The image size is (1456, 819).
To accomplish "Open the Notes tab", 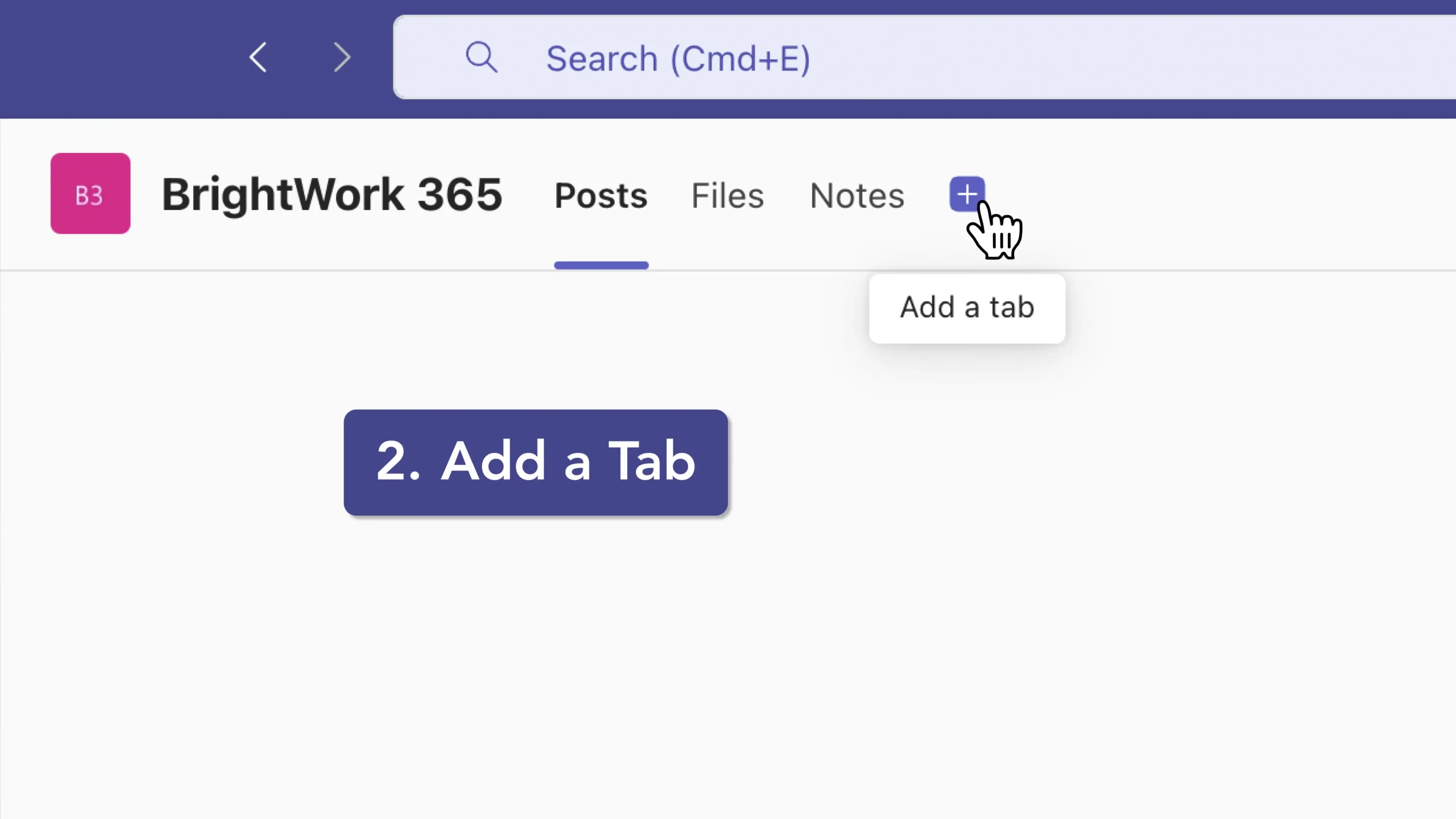I will (x=857, y=196).
